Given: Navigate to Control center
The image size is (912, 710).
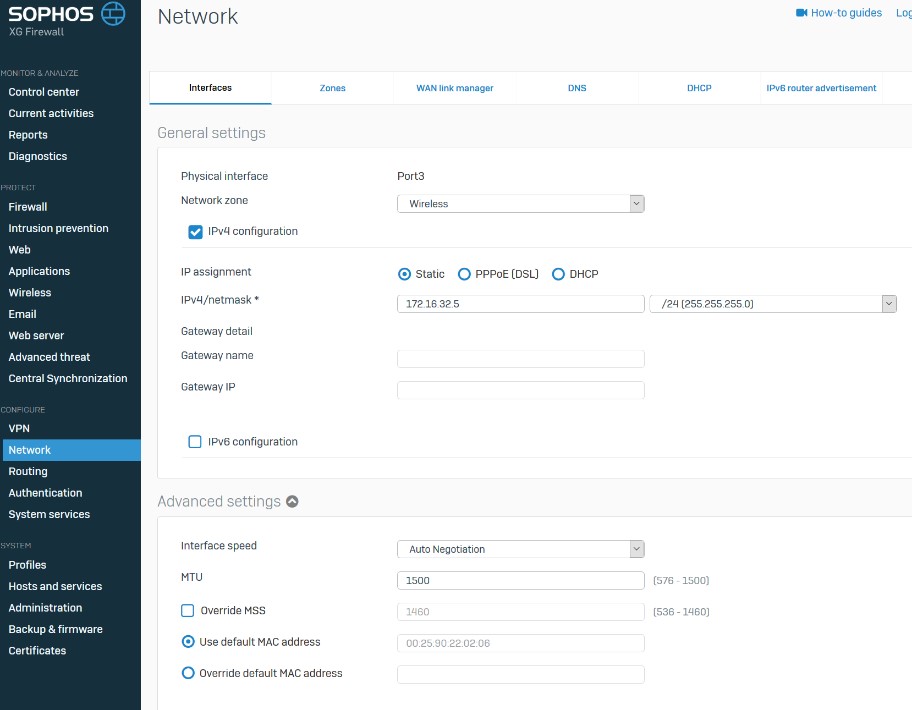Looking at the screenshot, I should pyautogui.click(x=44, y=92).
